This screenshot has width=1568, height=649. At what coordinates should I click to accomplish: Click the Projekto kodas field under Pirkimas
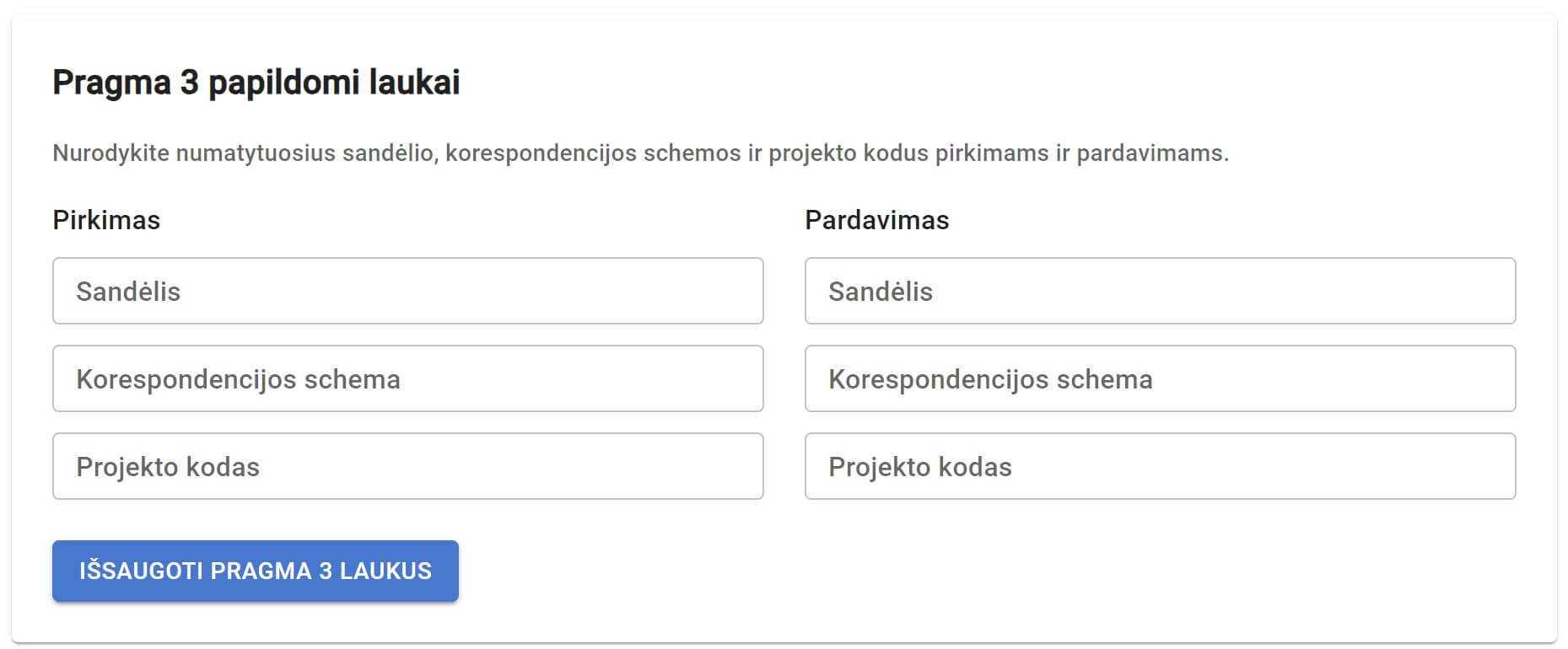click(x=408, y=466)
